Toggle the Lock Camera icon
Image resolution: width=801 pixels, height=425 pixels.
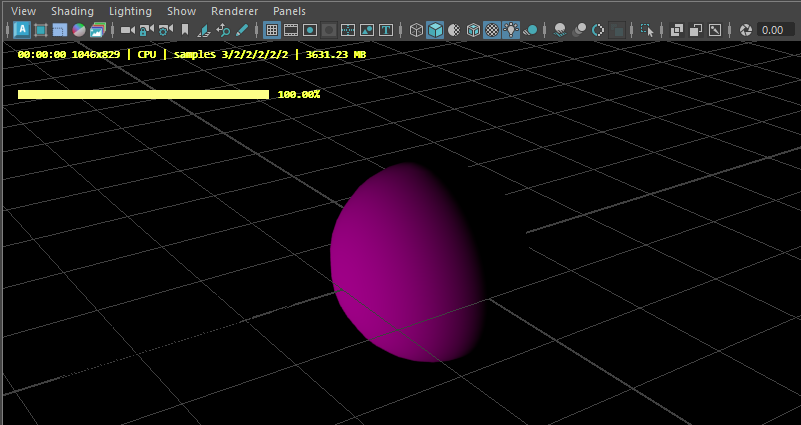pyautogui.click(x=147, y=30)
